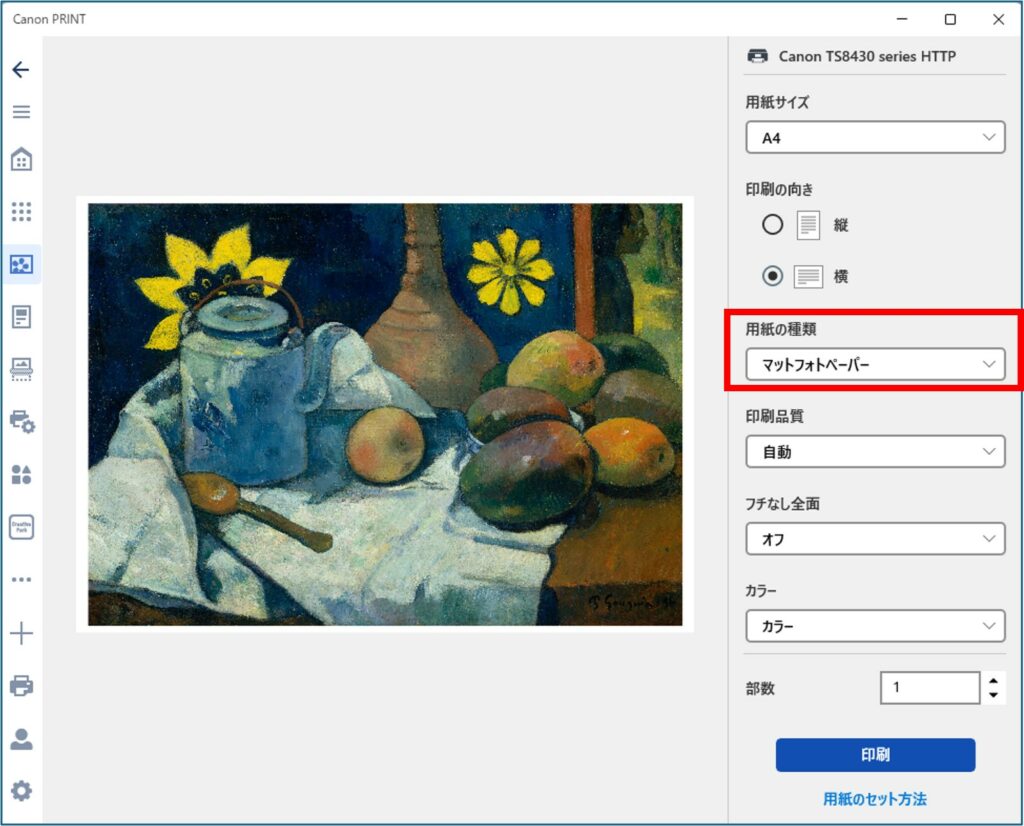Screen dimensions: 1024x826
Task: Open the photo print icon
Action: click(21, 264)
